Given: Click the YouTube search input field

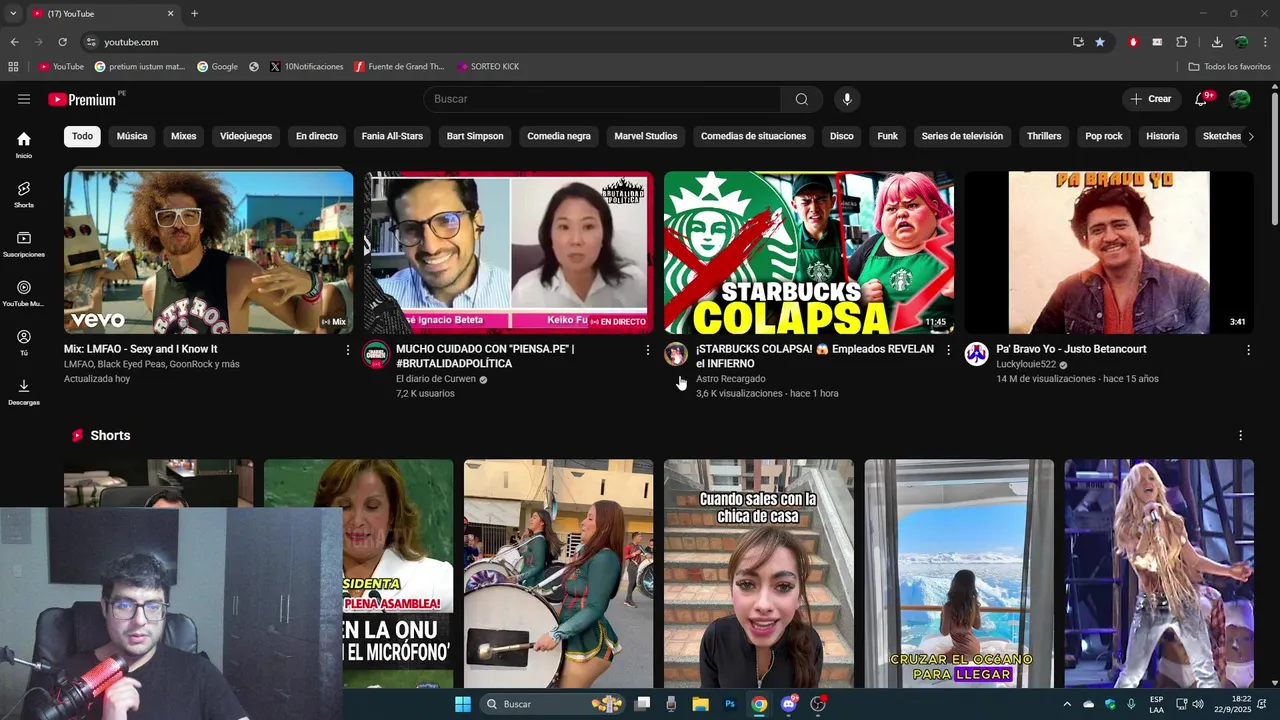Looking at the screenshot, I should 603,99.
